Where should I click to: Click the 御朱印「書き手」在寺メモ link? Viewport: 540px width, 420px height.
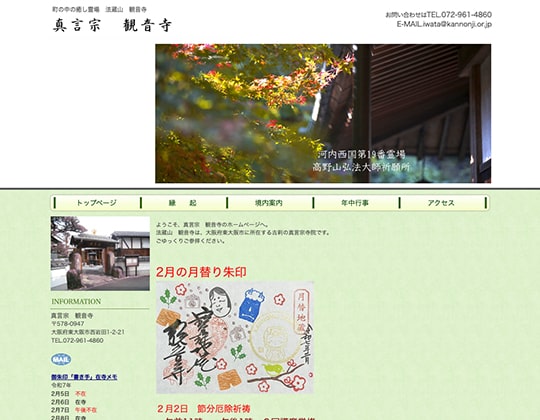(x=84, y=377)
